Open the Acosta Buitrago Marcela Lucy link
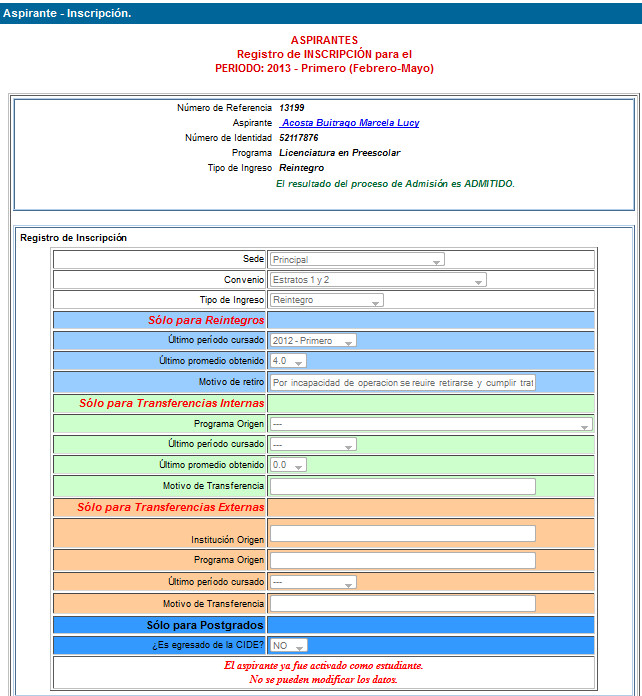The image size is (642, 696). coord(349,123)
